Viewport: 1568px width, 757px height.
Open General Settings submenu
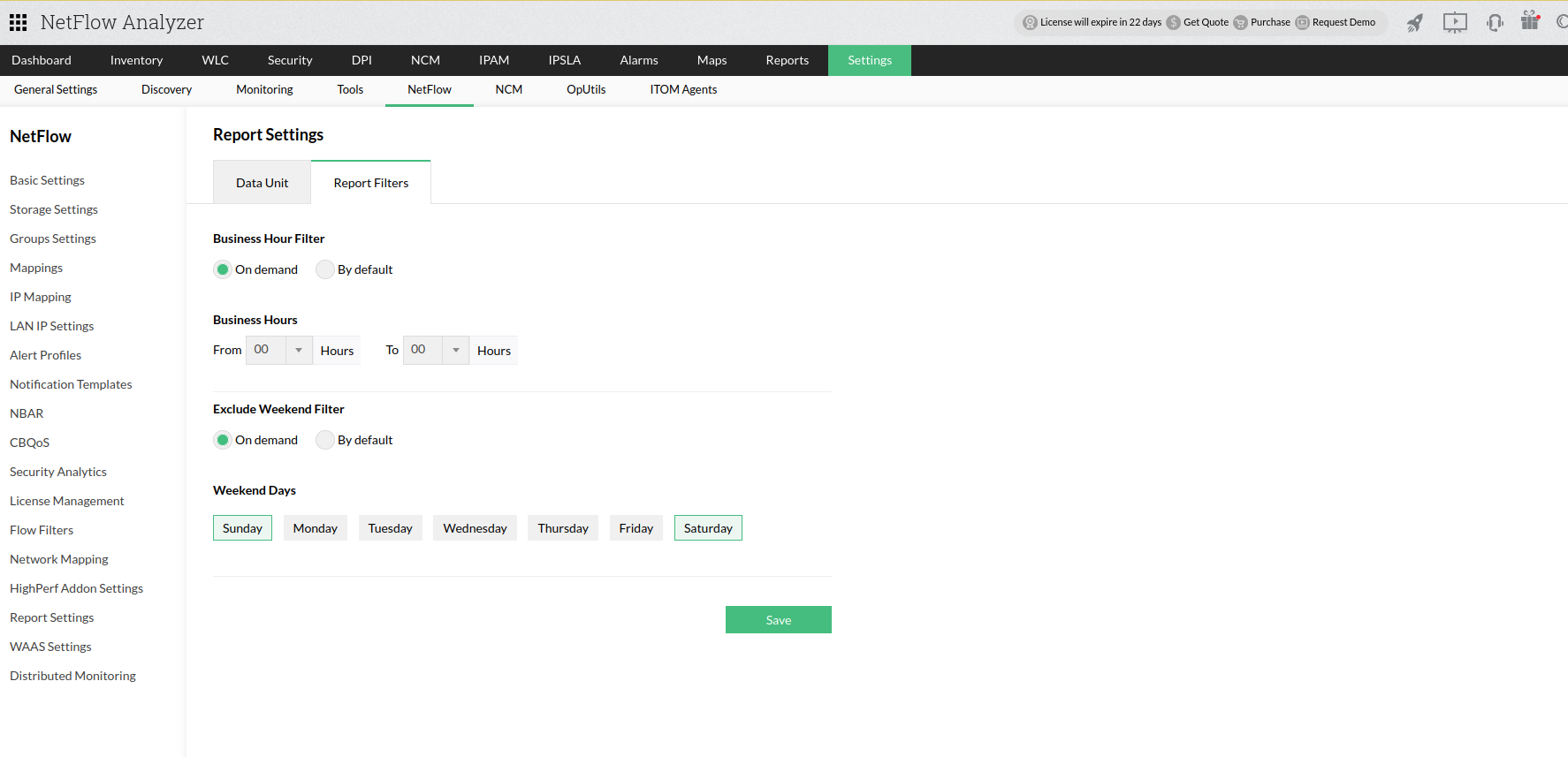point(56,89)
